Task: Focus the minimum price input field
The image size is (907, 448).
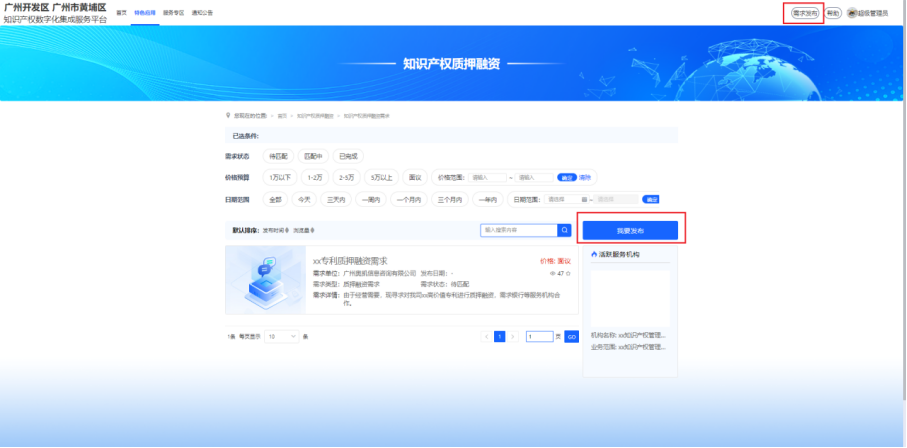Action: pyautogui.click(x=487, y=177)
